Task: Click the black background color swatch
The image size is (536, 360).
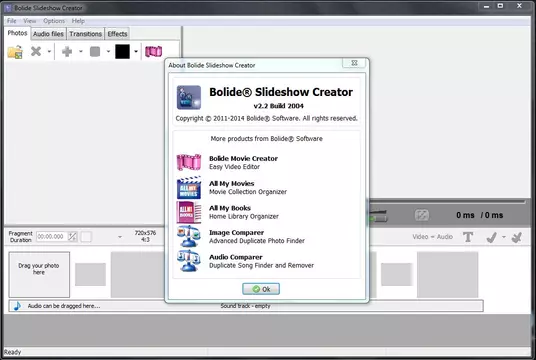Action: click(122, 52)
